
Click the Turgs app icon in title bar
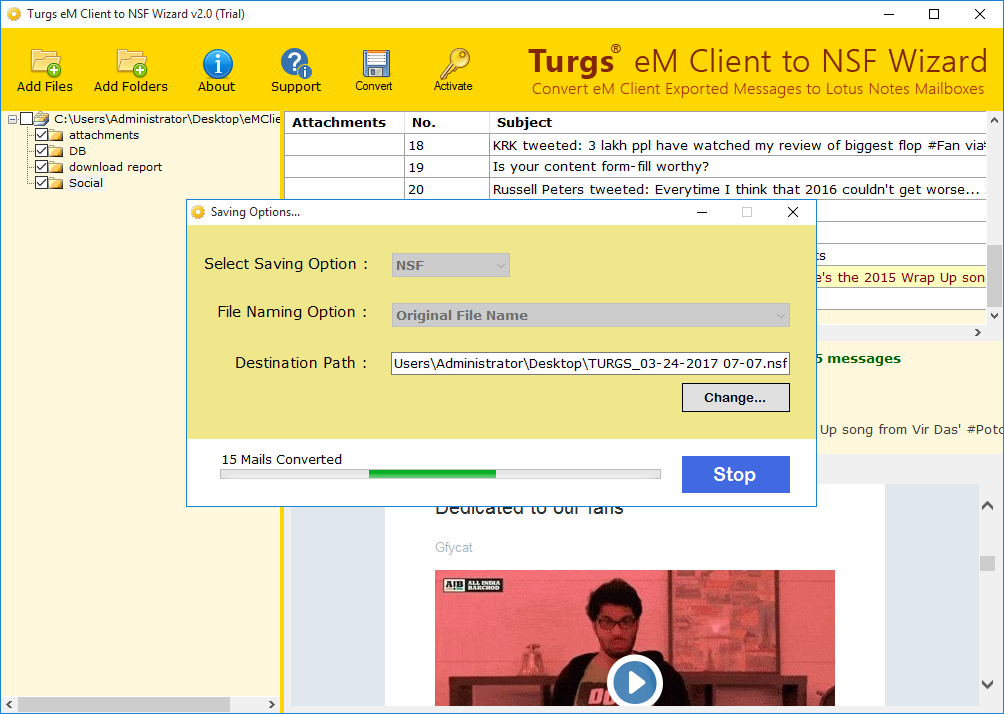pos(13,13)
